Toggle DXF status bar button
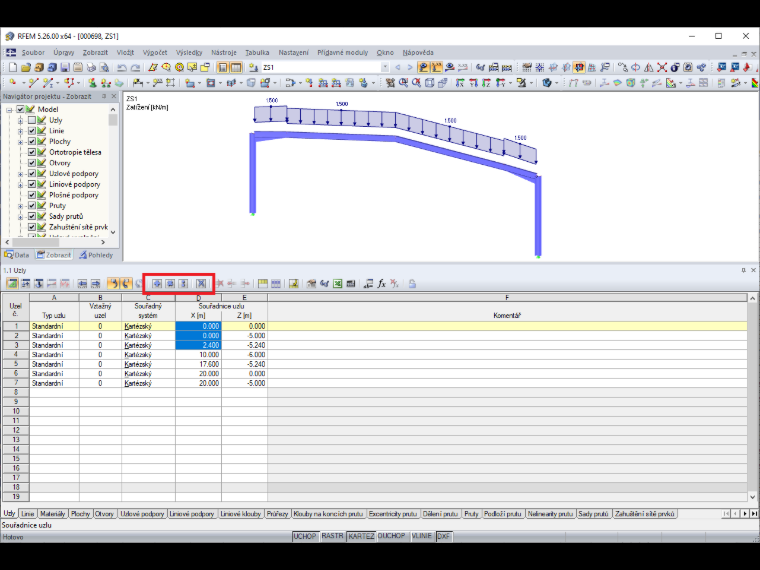The width and height of the screenshot is (760, 570). [443, 536]
